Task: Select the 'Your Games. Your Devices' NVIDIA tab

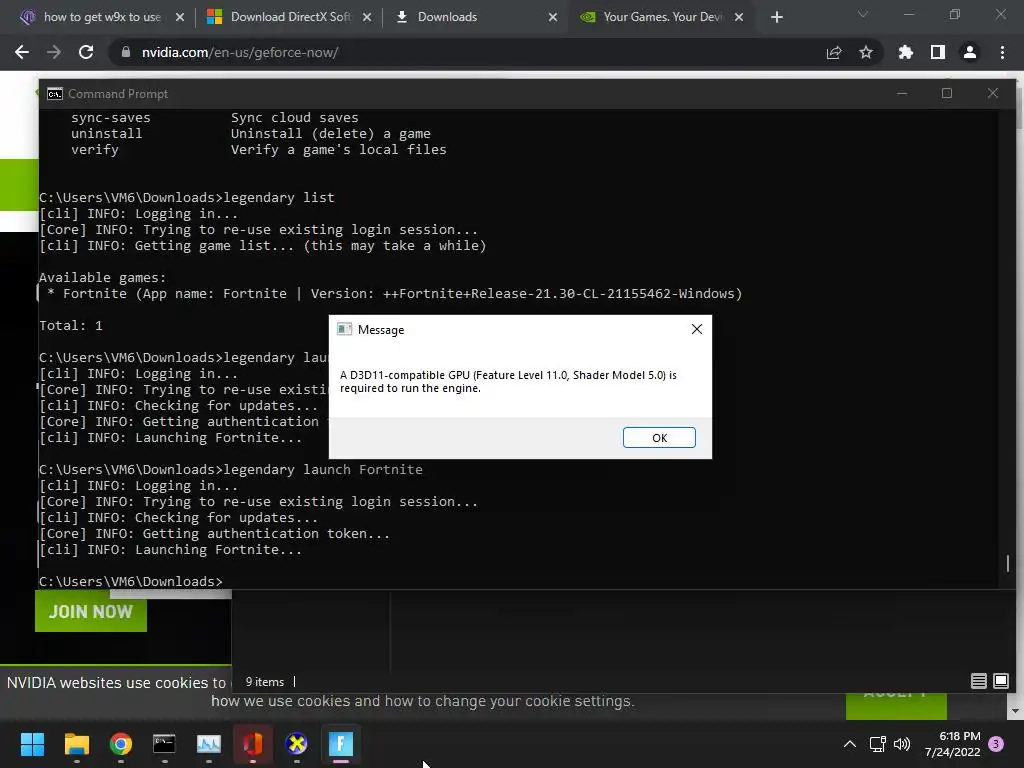Action: [x=662, y=17]
